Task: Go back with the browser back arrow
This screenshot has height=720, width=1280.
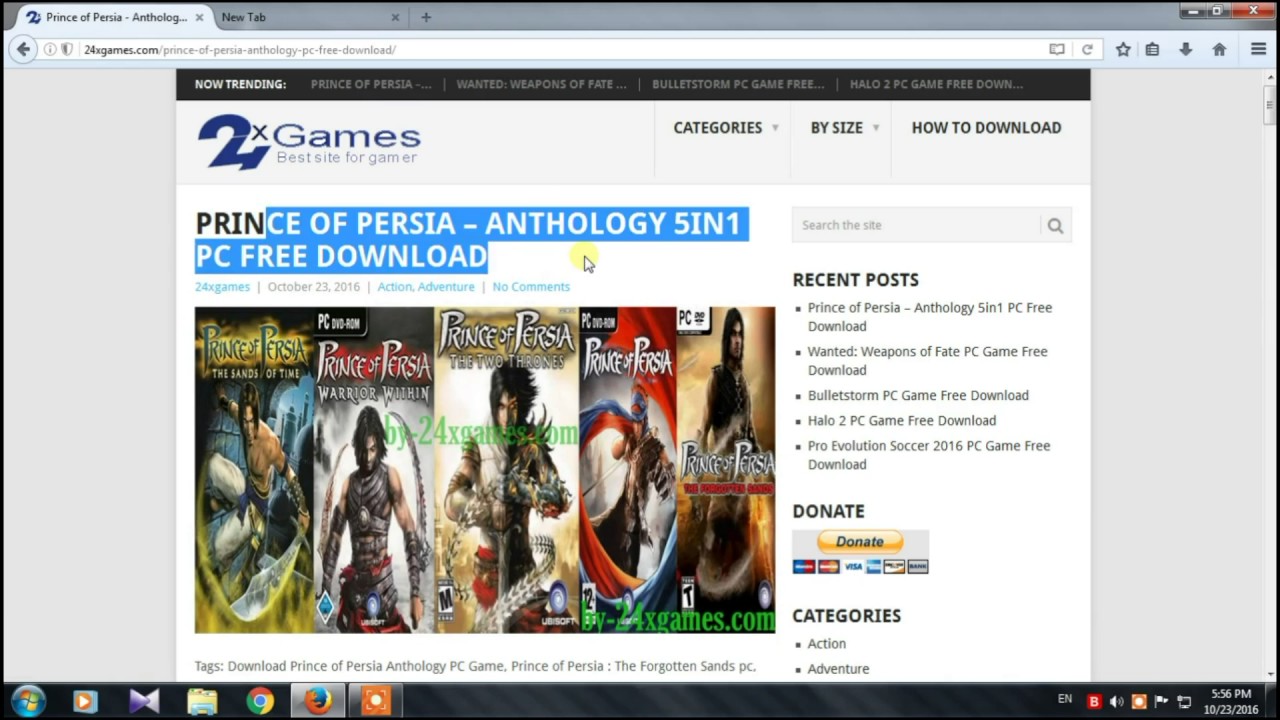Action: point(23,49)
